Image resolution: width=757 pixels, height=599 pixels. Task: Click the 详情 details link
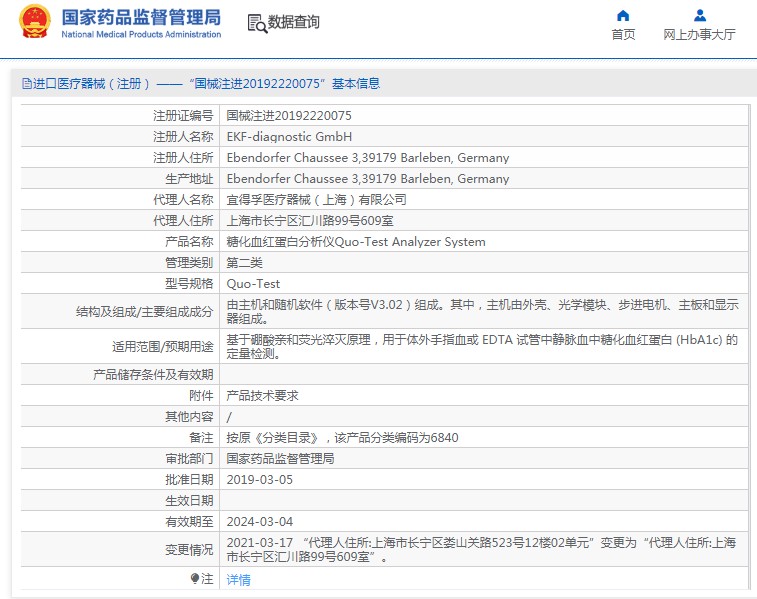238,580
